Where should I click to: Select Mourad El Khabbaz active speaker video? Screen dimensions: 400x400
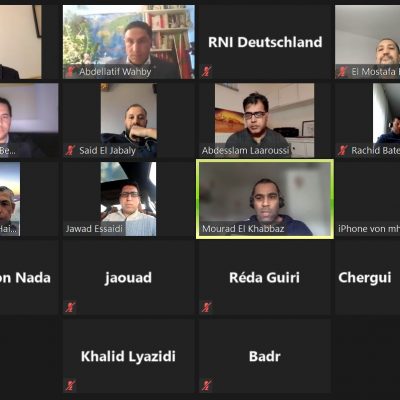point(265,199)
